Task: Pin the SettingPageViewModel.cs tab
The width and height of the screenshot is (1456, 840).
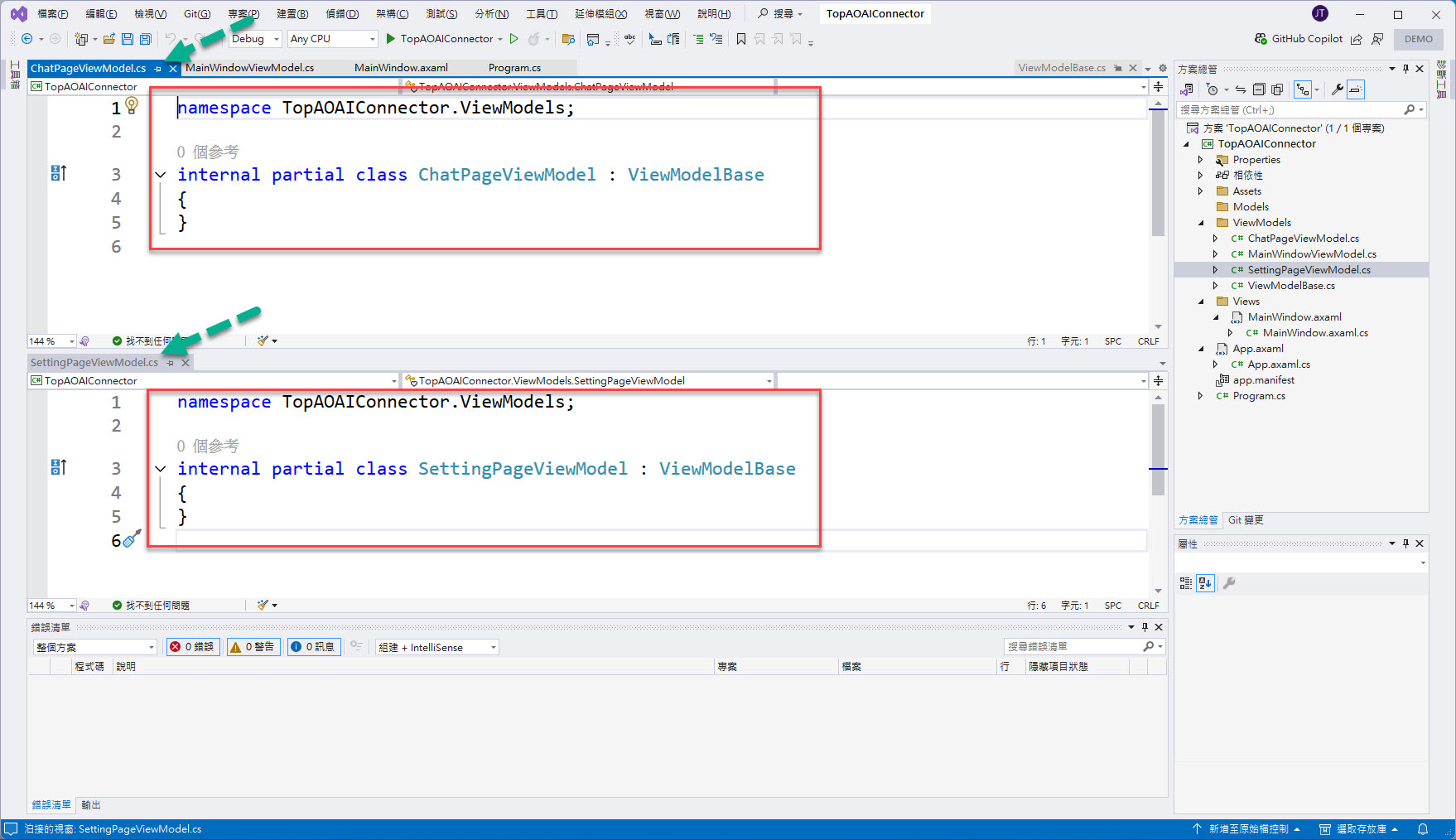Action: point(171,363)
